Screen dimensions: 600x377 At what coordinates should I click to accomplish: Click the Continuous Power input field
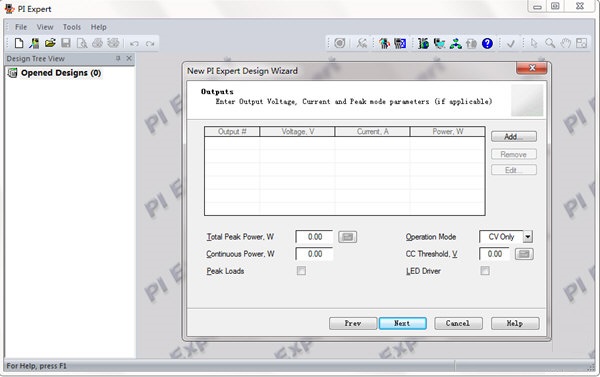tap(314, 254)
